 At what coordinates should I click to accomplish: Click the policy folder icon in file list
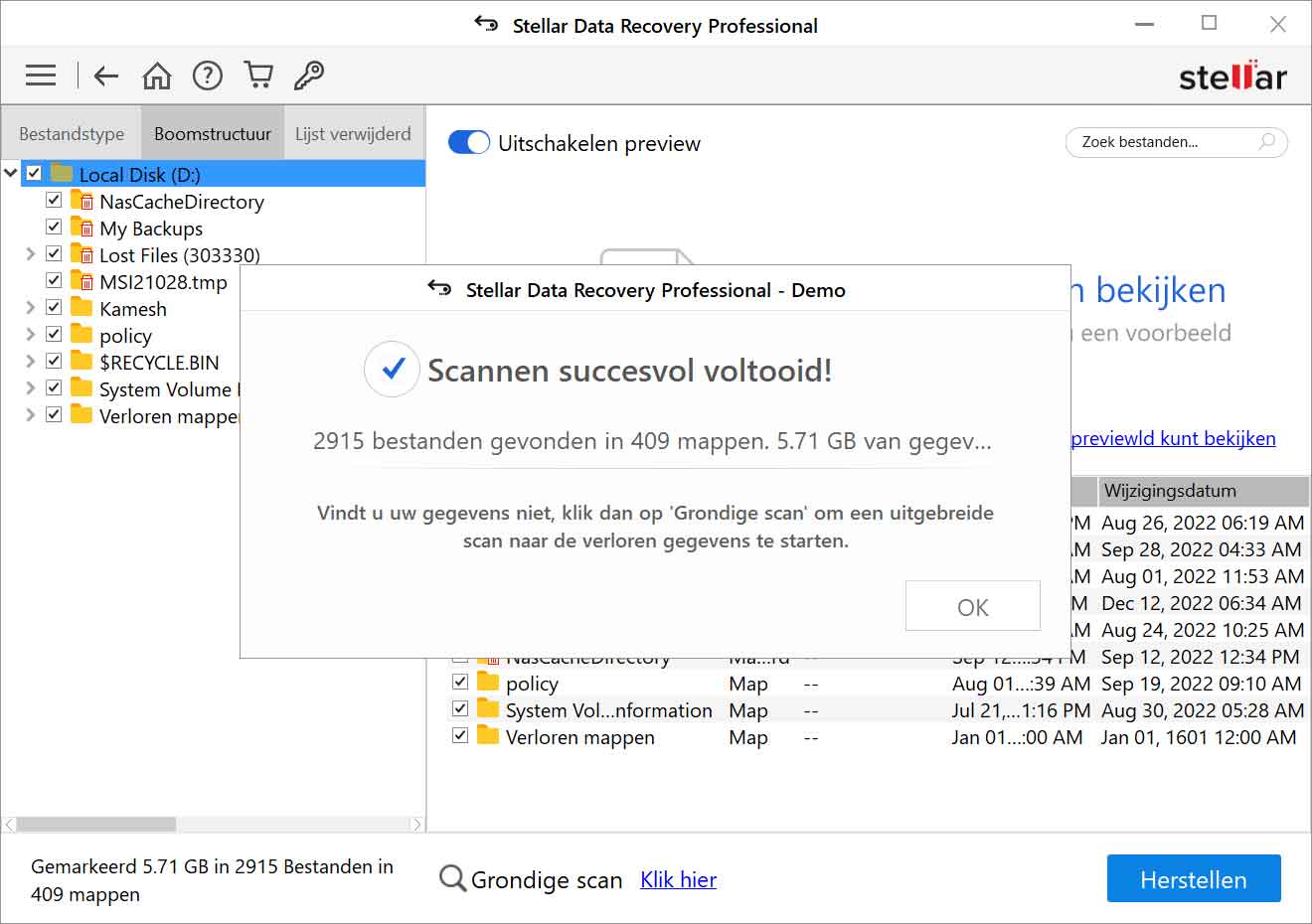(x=488, y=682)
